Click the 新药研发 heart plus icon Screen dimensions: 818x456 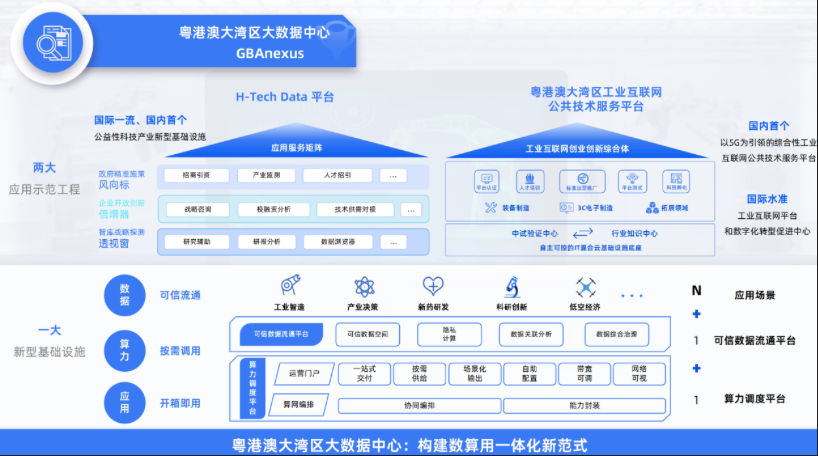433,285
